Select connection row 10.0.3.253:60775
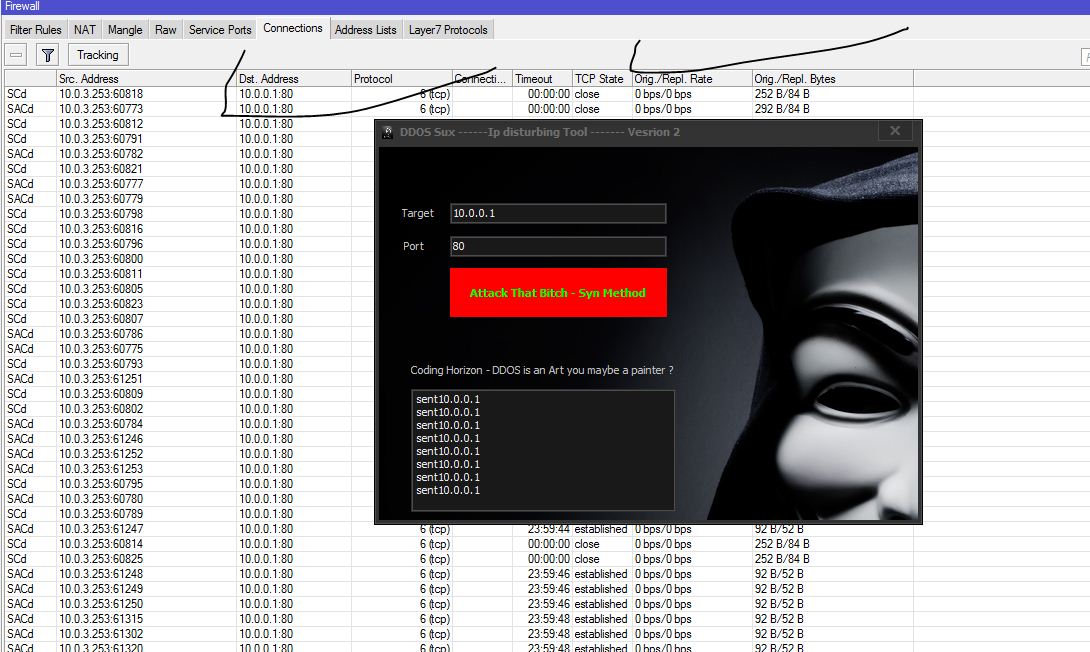The height and width of the screenshot is (652, 1090). [189, 349]
